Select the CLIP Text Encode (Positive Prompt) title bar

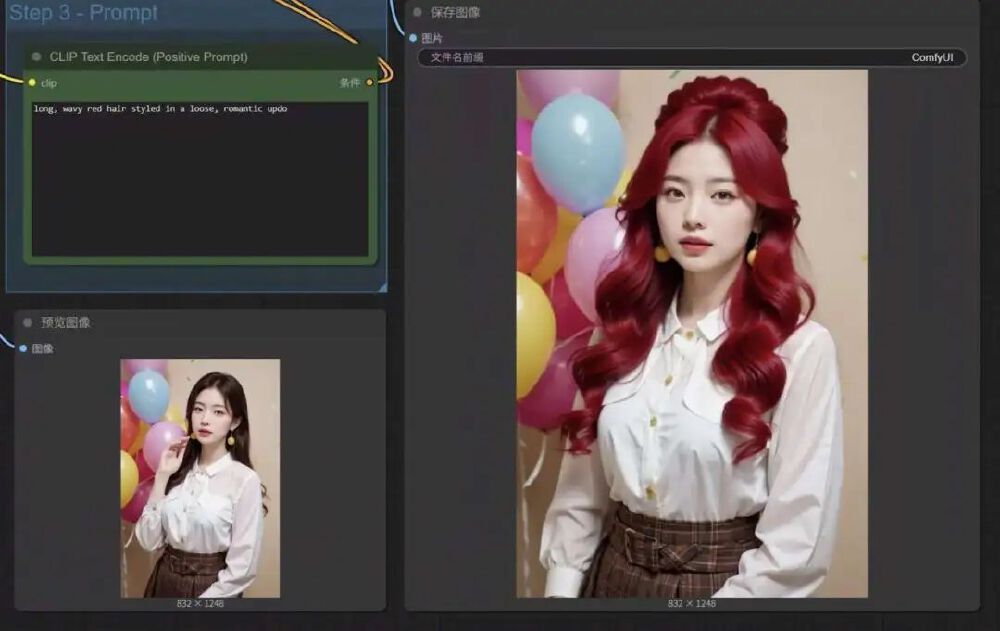pyautogui.click(x=150, y=57)
